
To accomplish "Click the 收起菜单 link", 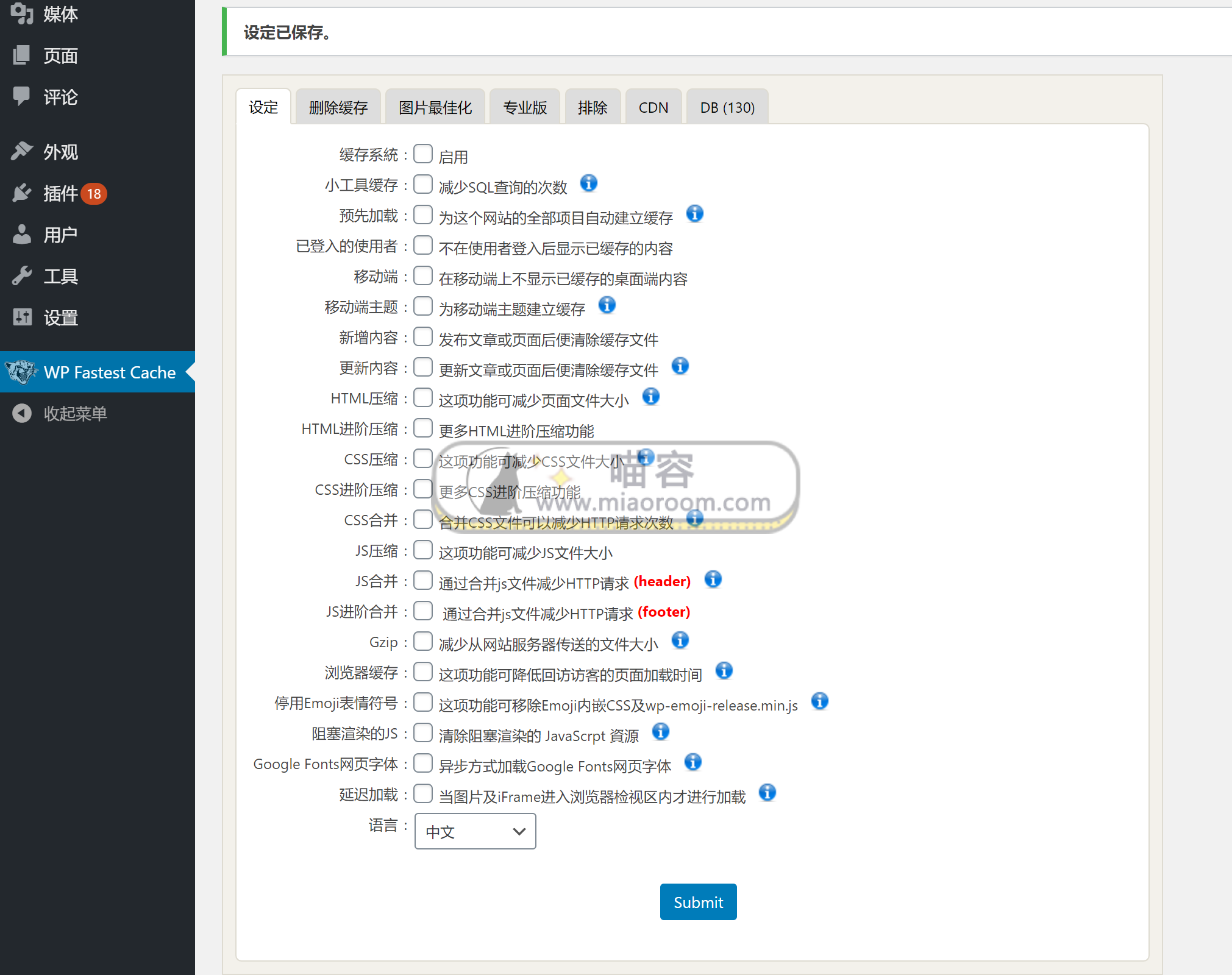I will coord(76,414).
